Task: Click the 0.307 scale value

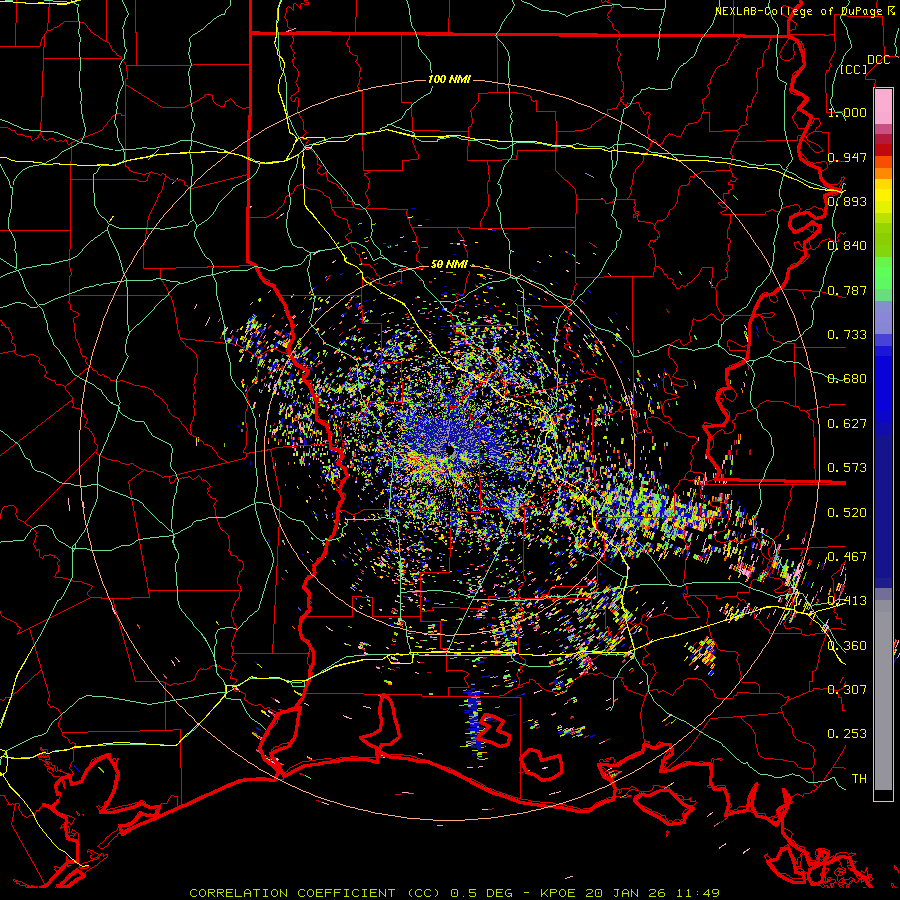Action: pyautogui.click(x=847, y=690)
